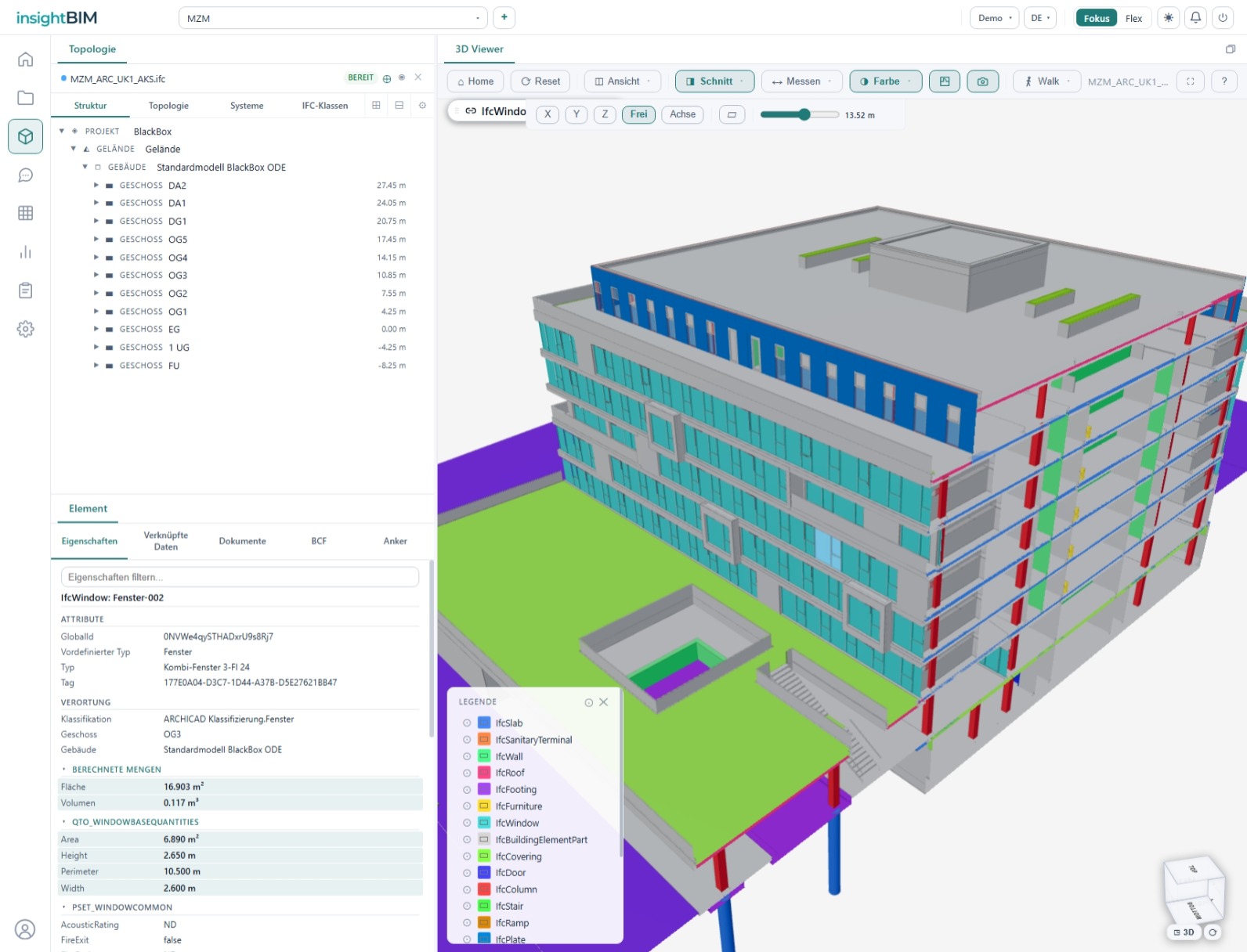
Task: Open the MZM project dropdown
Action: pyautogui.click(x=333, y=18)
